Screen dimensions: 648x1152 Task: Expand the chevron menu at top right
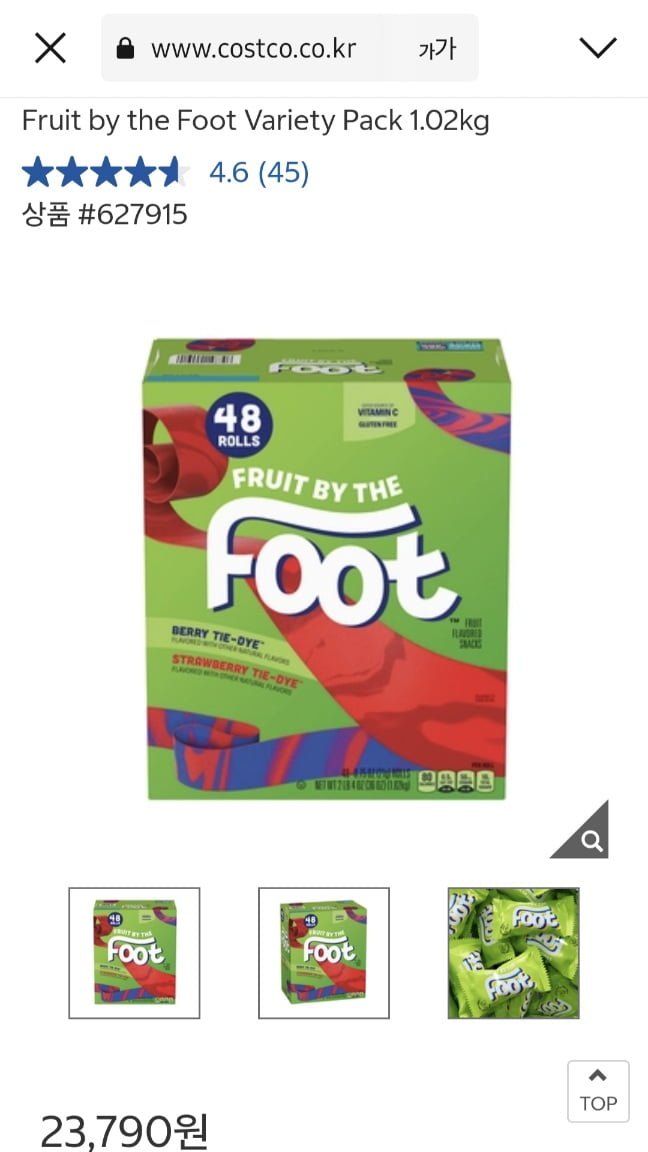point(597,48)
